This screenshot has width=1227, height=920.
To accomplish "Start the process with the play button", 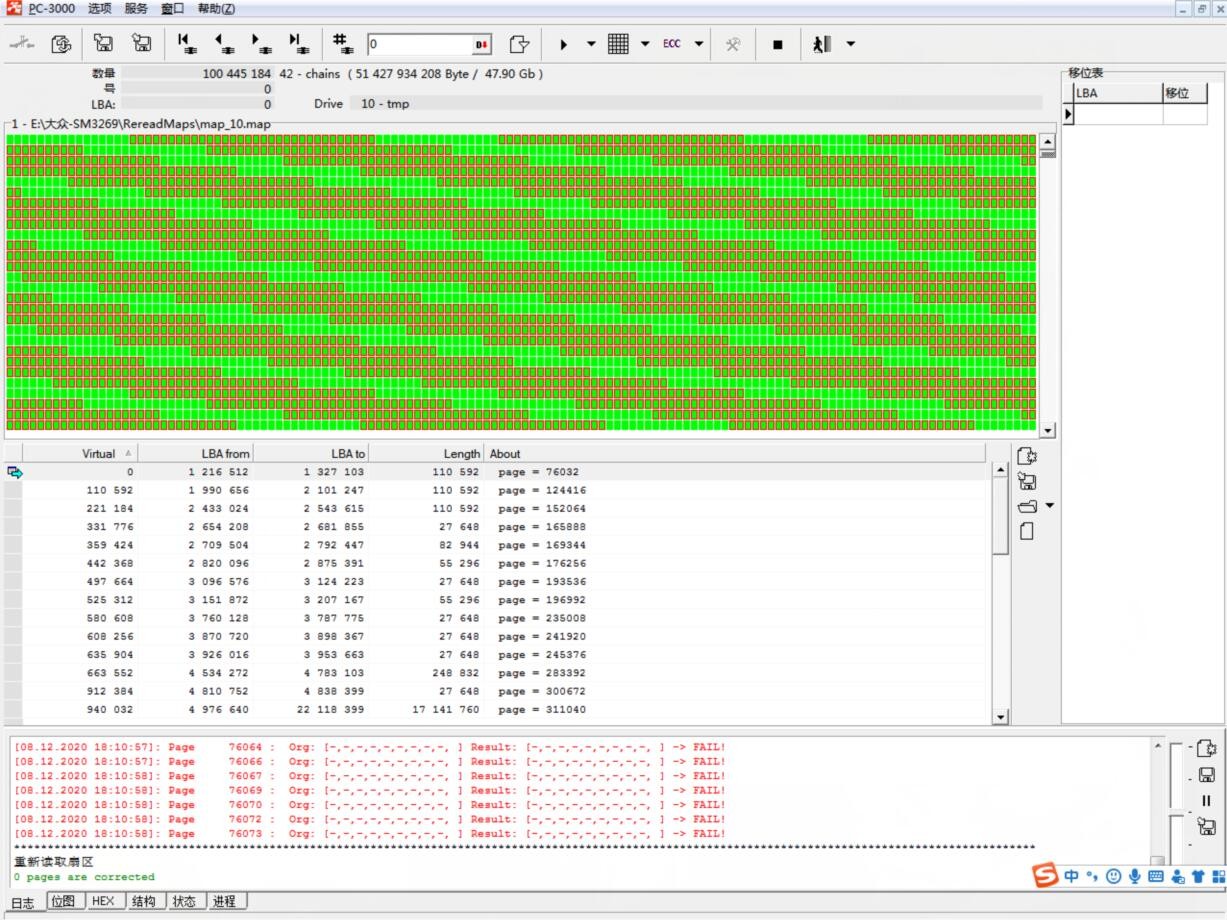I will 564,44.
